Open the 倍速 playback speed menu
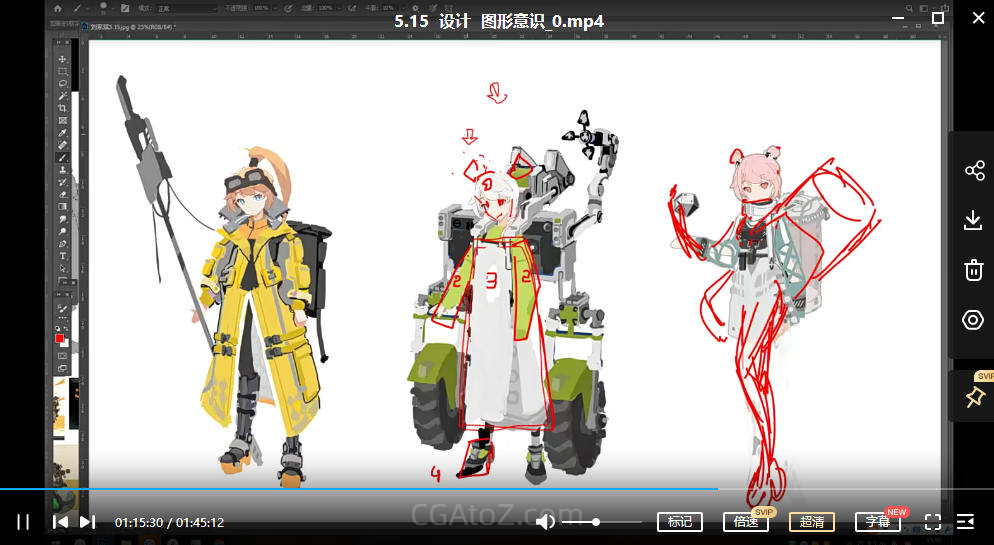Image resolution: width=994 pixels, height=545 pixels. [745, 521]
